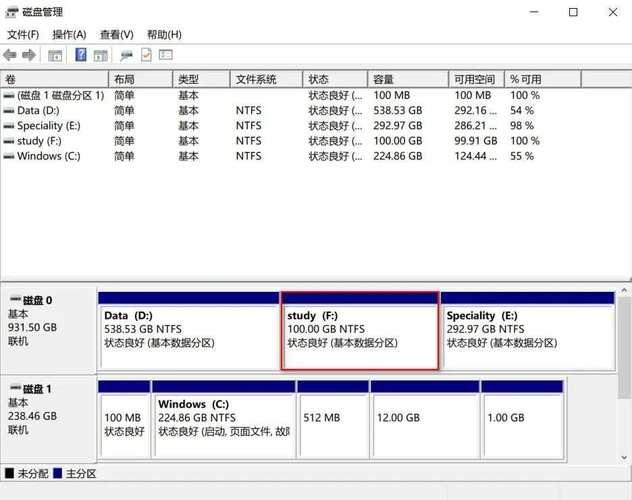Click the Disk Management app icon in title bar
Image resolution: width=632 pixels, height=500 pixels.
click(x=10, y=12)
